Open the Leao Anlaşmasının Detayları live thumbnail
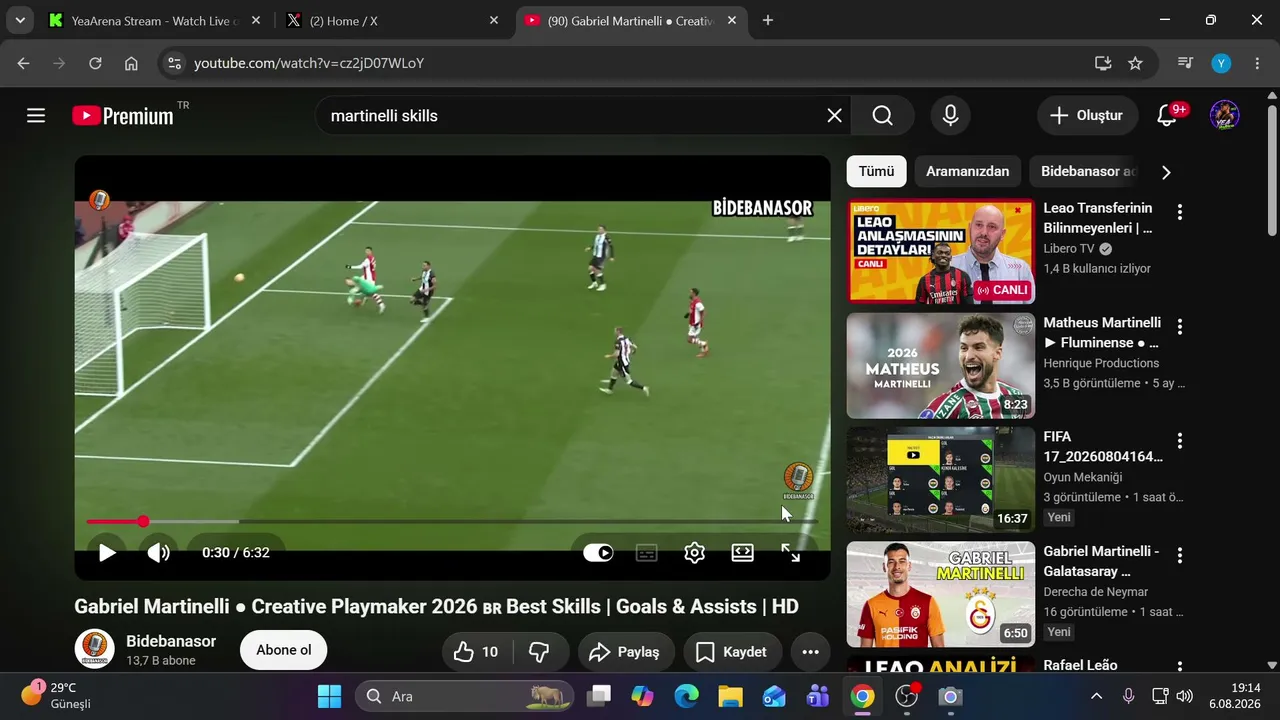The image size is (1280, 720). [941, 252]
